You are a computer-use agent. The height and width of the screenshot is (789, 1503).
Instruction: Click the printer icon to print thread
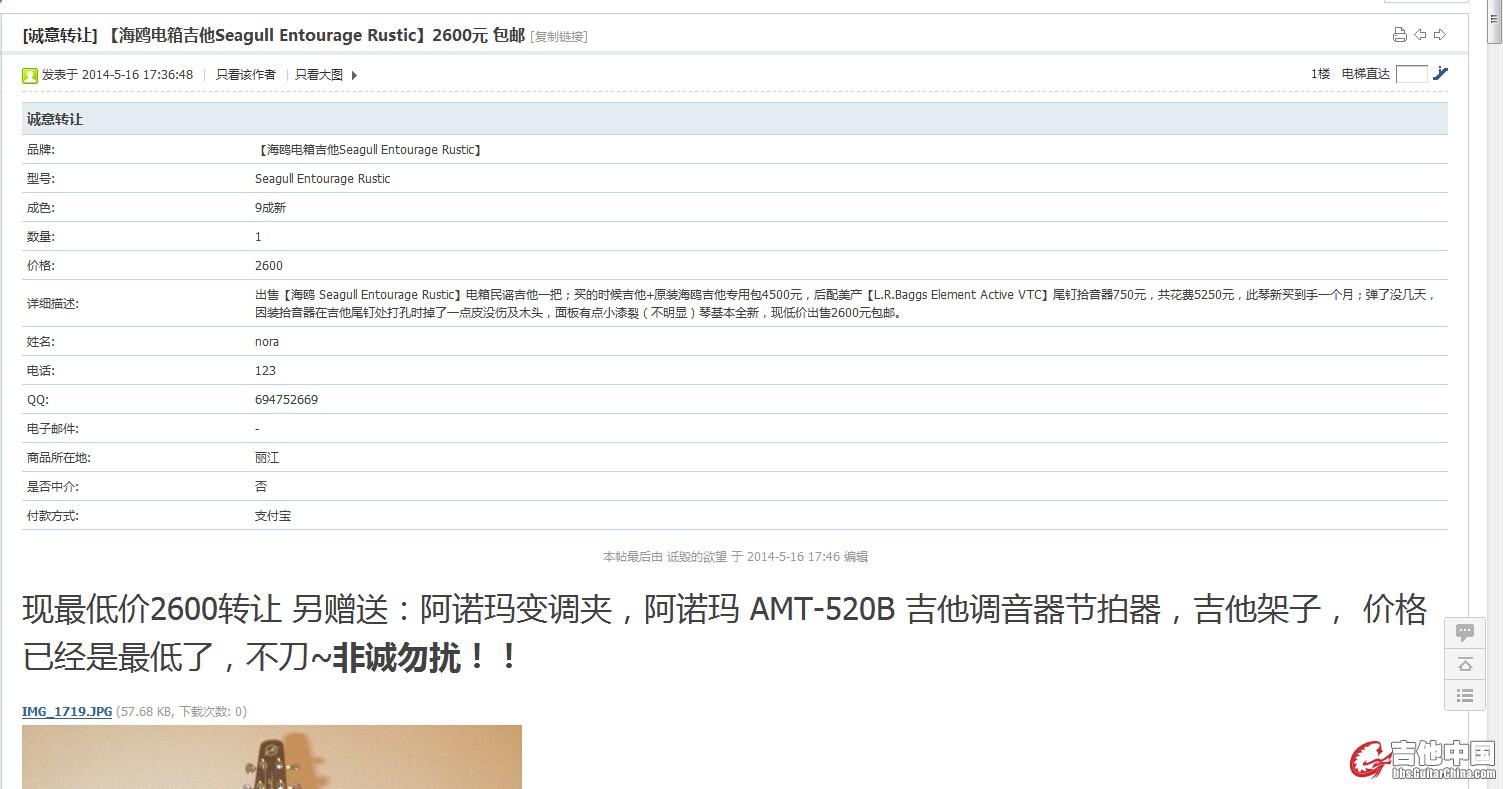coord(1400,35)
